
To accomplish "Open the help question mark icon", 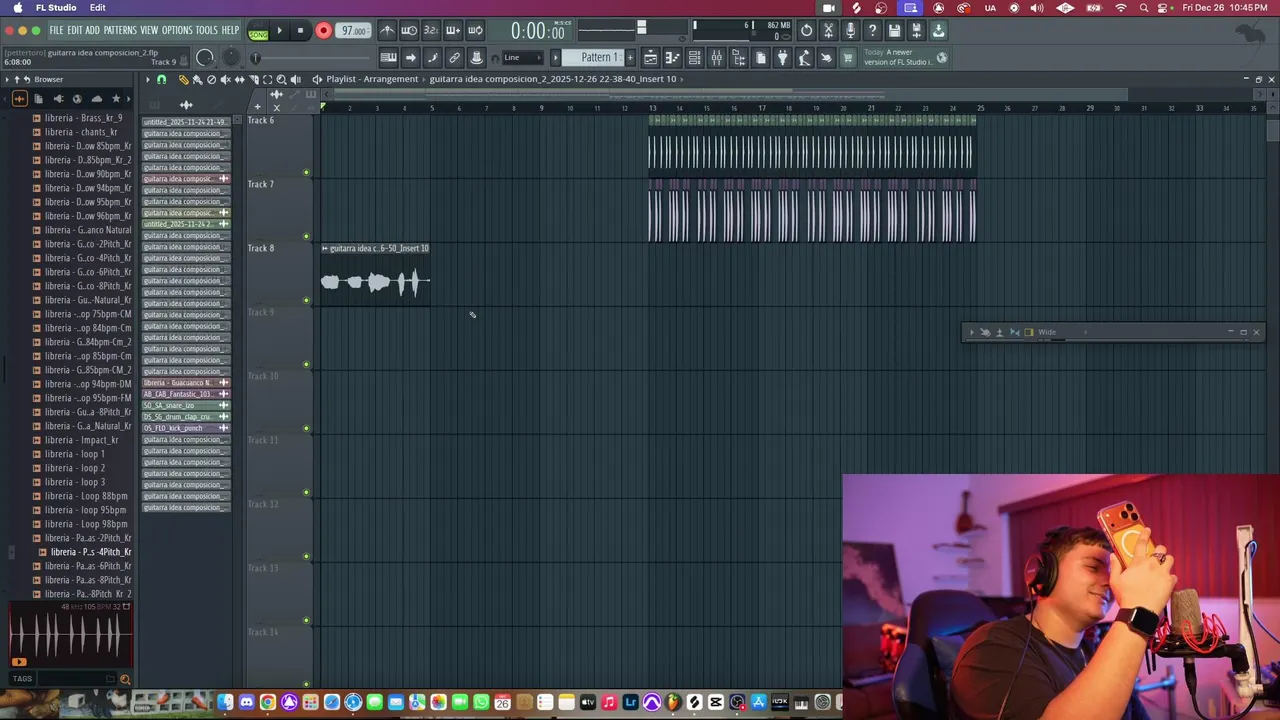I will click(872, 31).
